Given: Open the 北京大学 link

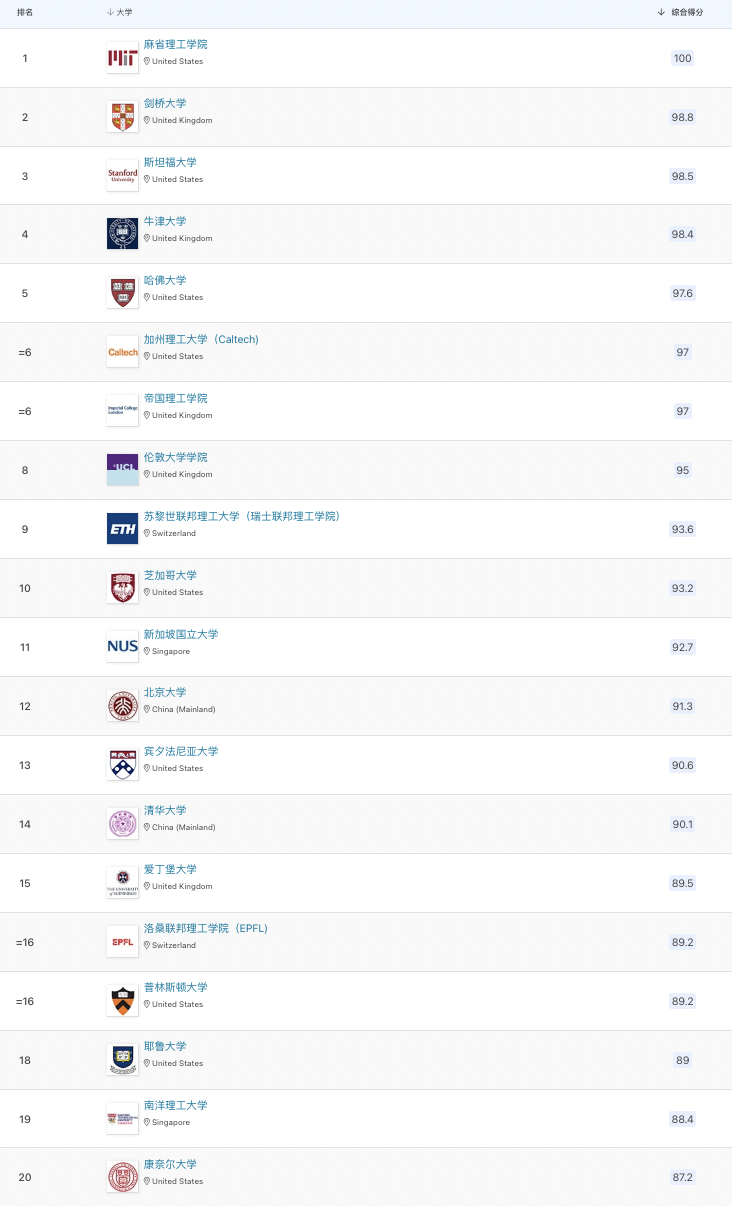Looking at the screenshot, I should point(165,692).
